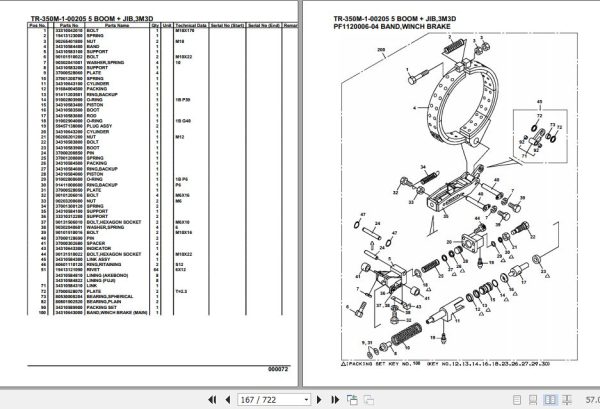Switch to continuous scrolling page view

(533, 400)
